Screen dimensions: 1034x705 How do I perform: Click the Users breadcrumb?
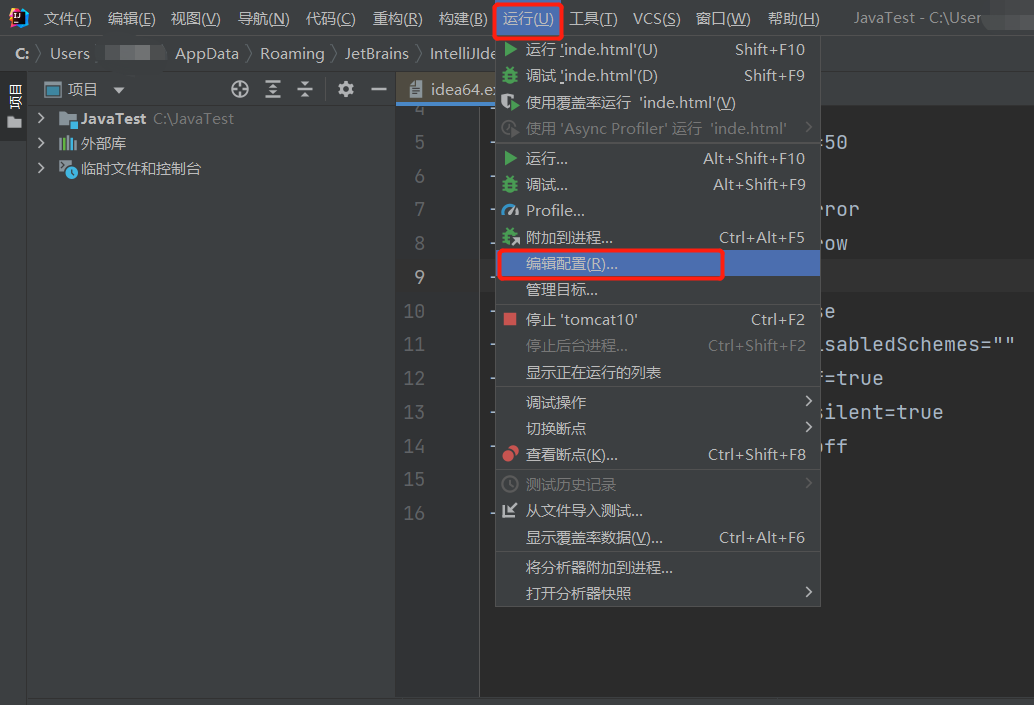(x=69, y=53)
